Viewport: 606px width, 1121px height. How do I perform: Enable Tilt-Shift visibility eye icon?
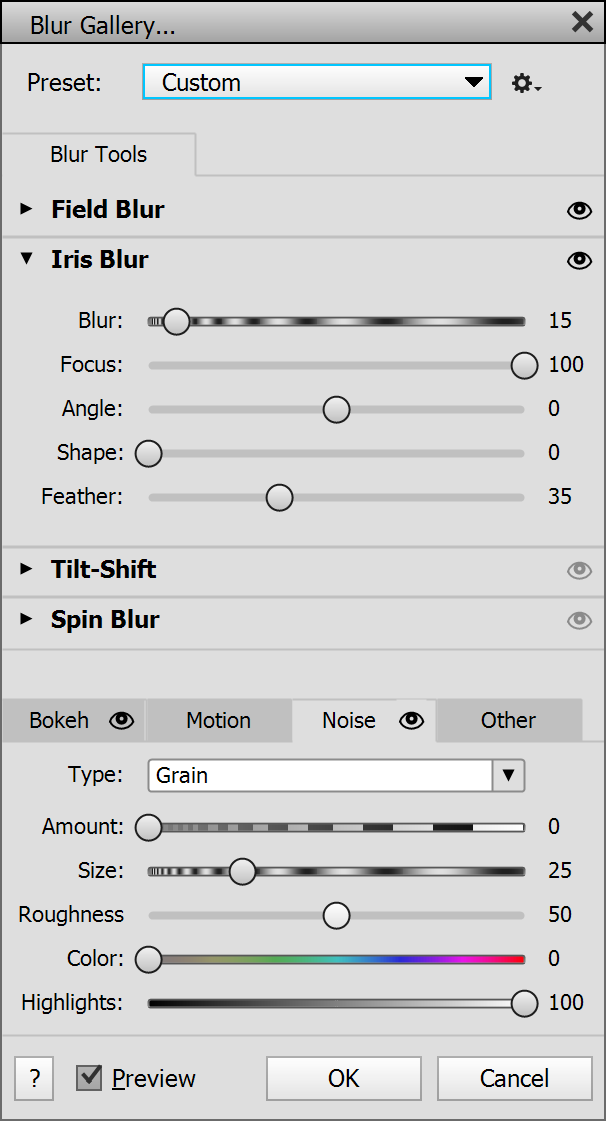tap(579, 570)
